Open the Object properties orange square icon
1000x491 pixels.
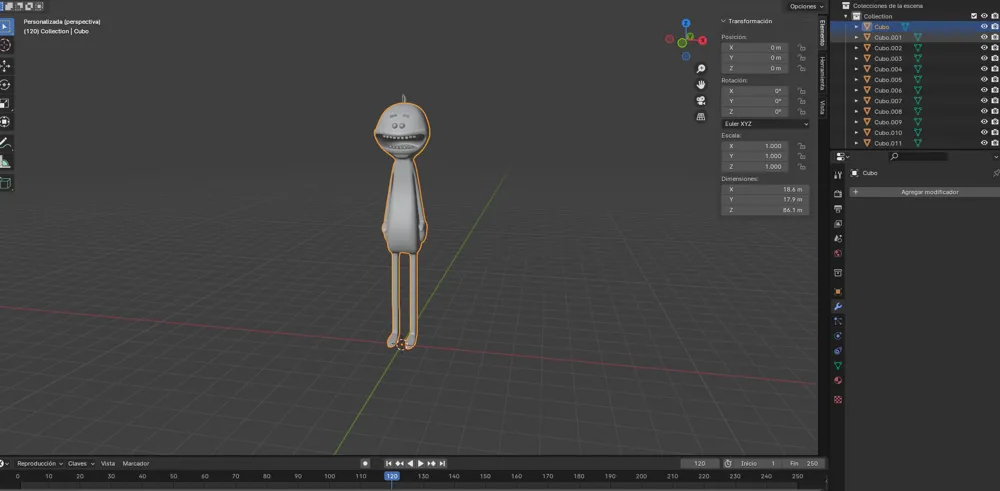point(838,291)
